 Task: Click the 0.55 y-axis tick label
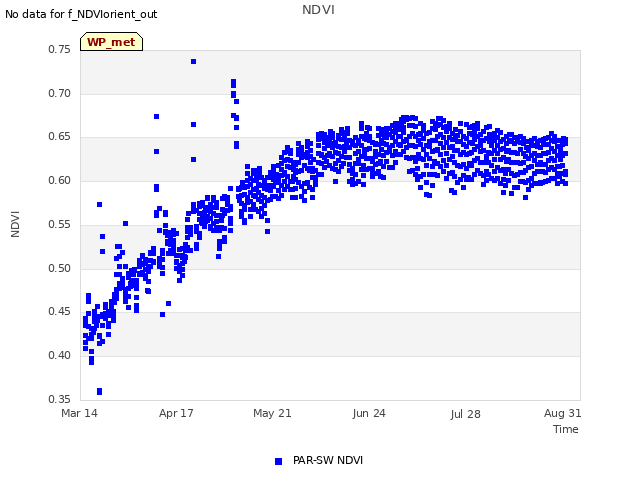59,224
